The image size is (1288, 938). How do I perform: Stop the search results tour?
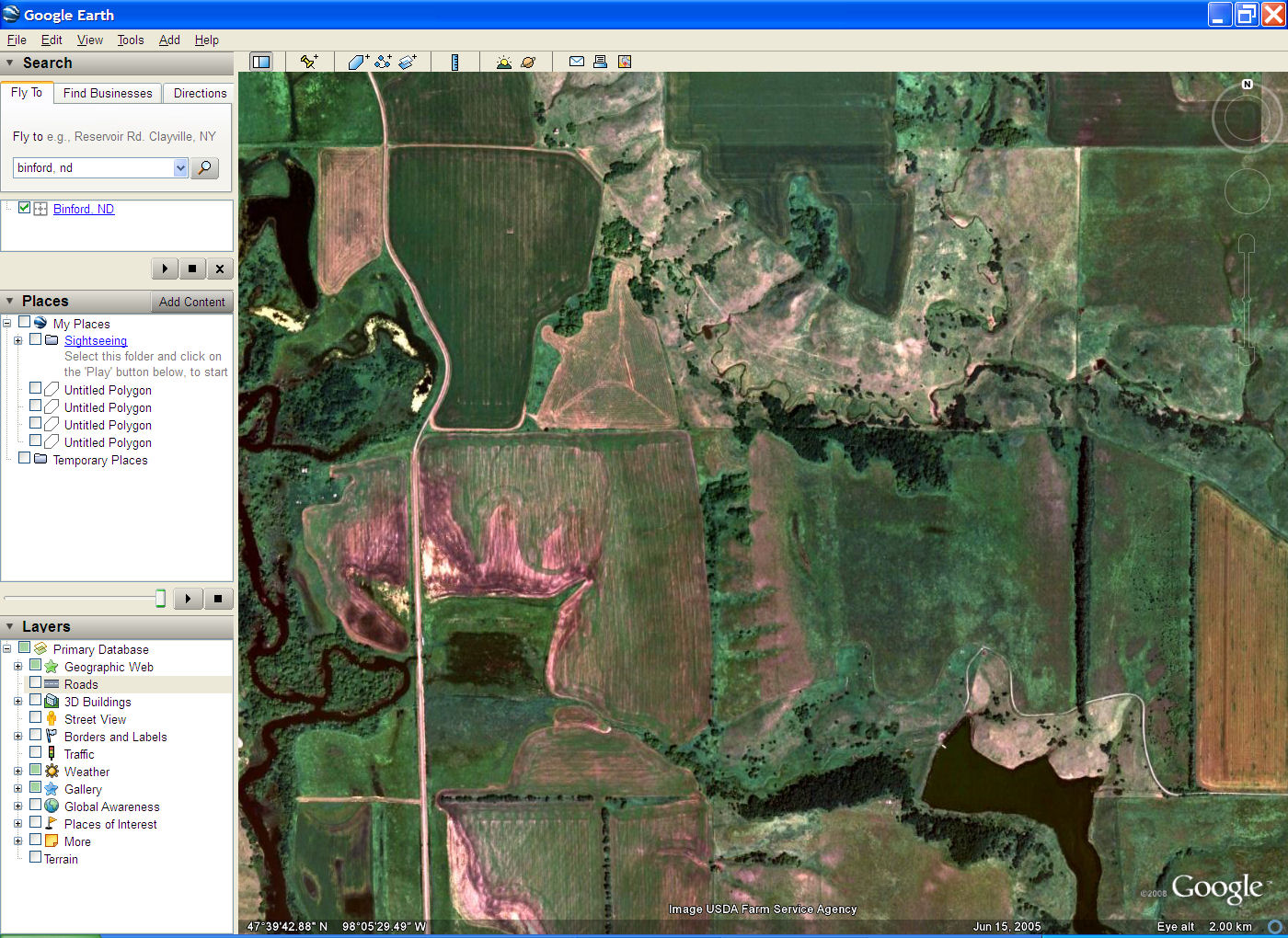click(191, 269)
